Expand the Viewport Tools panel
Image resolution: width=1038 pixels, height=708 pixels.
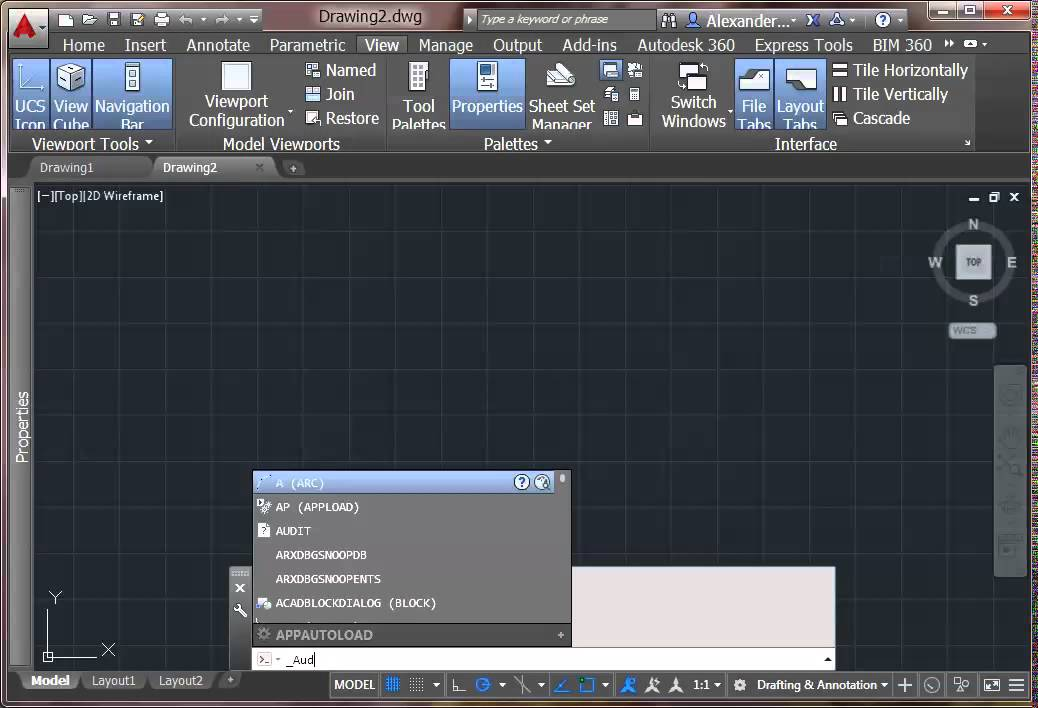tap(92, 144)
